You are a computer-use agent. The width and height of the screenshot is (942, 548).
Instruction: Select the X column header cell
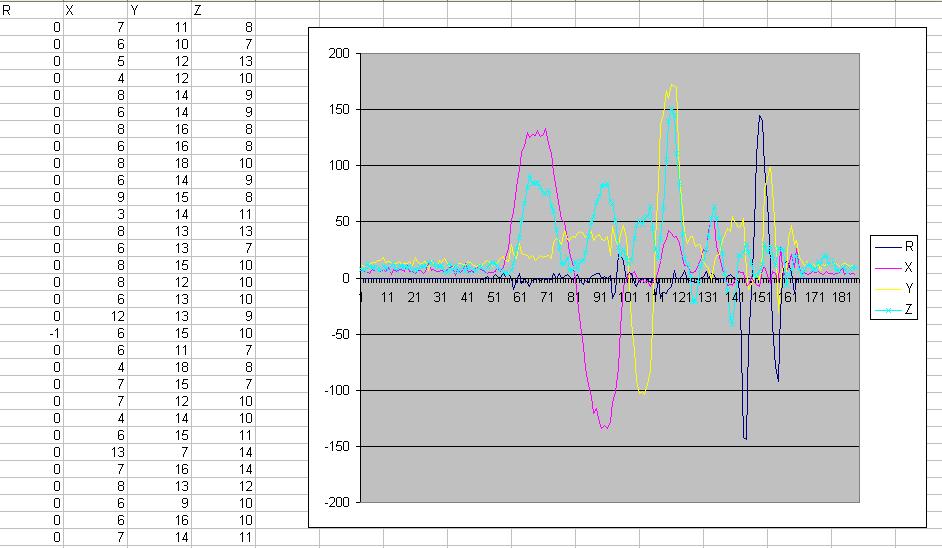95,10
